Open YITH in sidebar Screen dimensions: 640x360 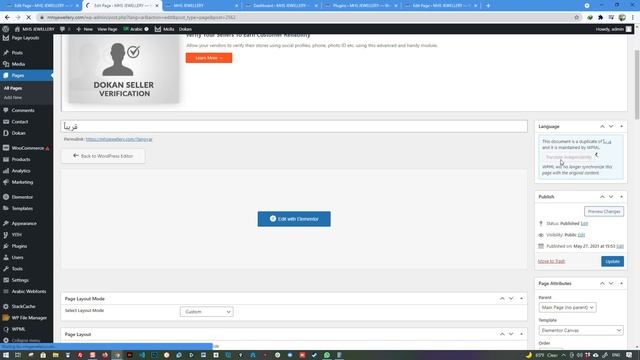pos(17,235)
